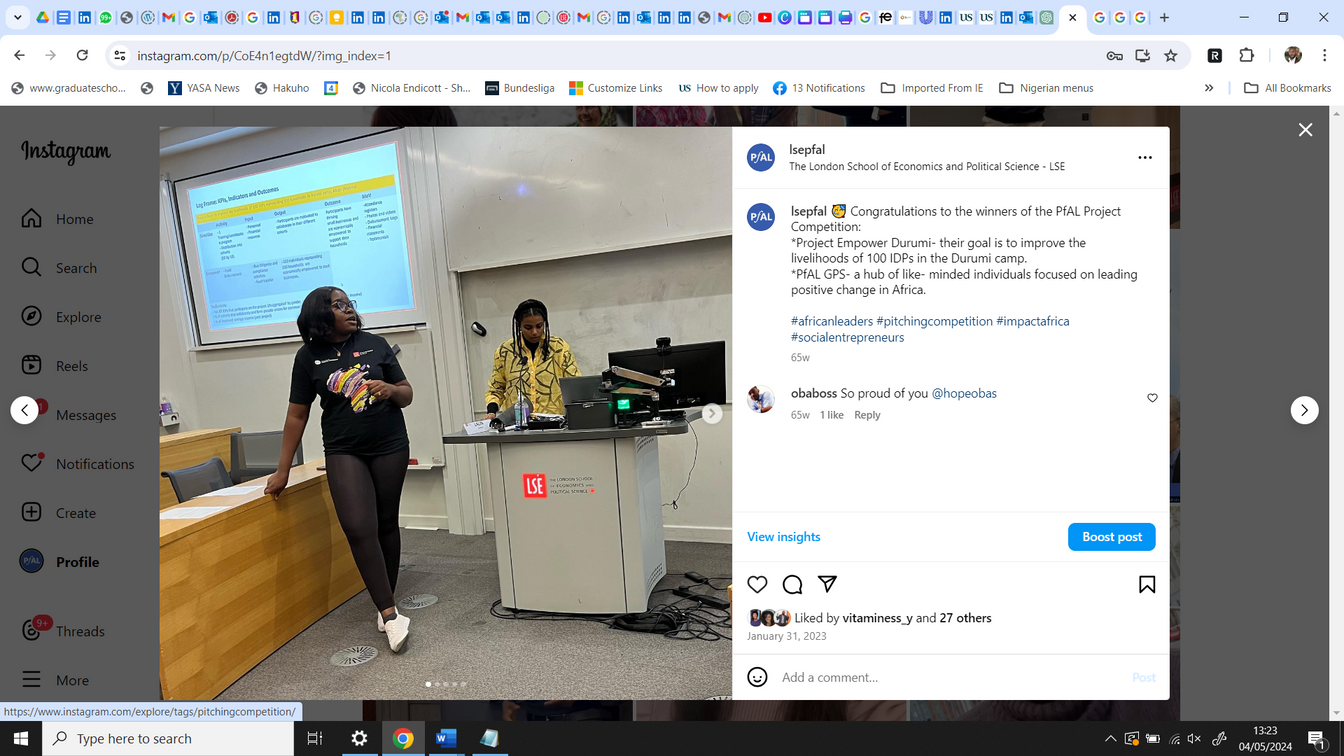Open View insights link
The image size is (1344, 756).
(783, 537)
